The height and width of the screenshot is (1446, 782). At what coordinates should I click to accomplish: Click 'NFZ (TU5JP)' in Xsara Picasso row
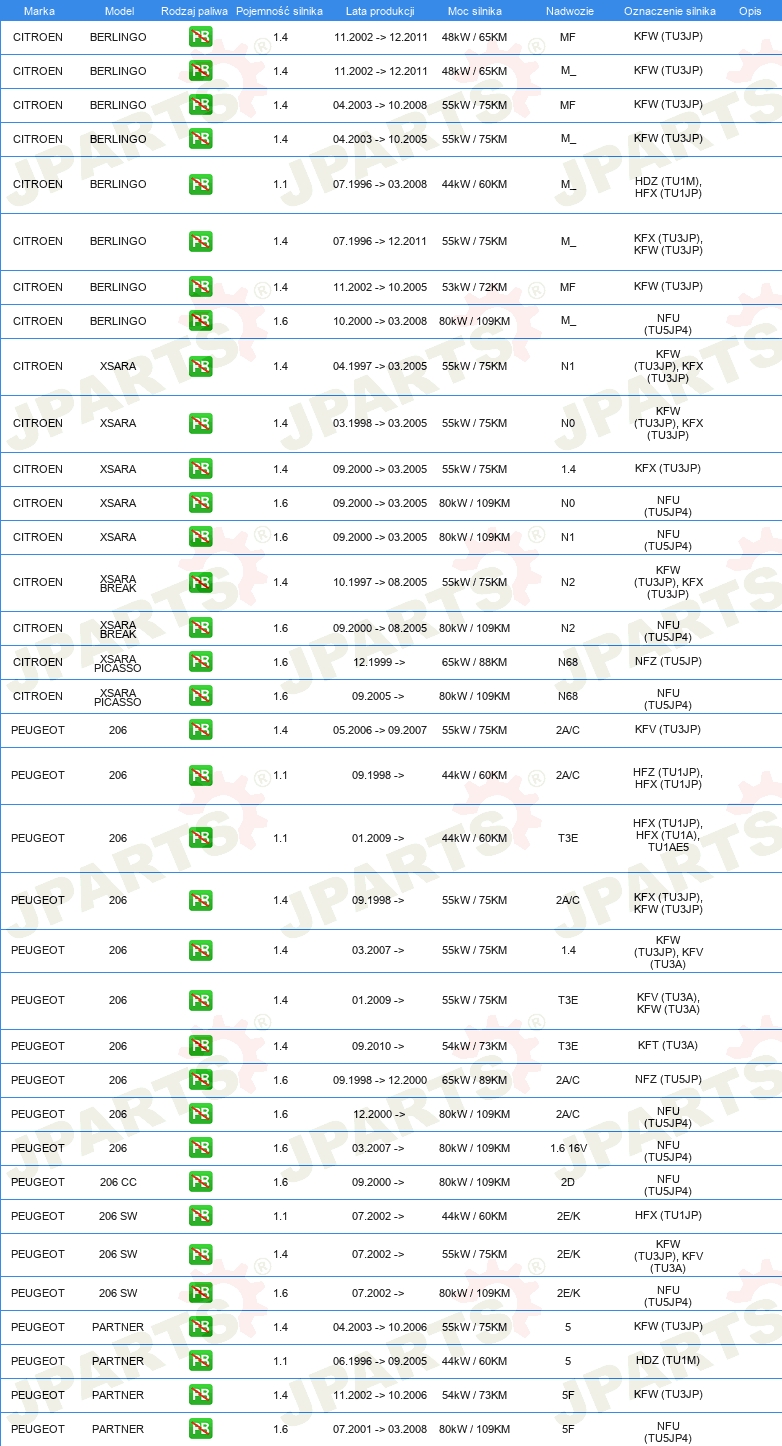[x=668, y=662]
